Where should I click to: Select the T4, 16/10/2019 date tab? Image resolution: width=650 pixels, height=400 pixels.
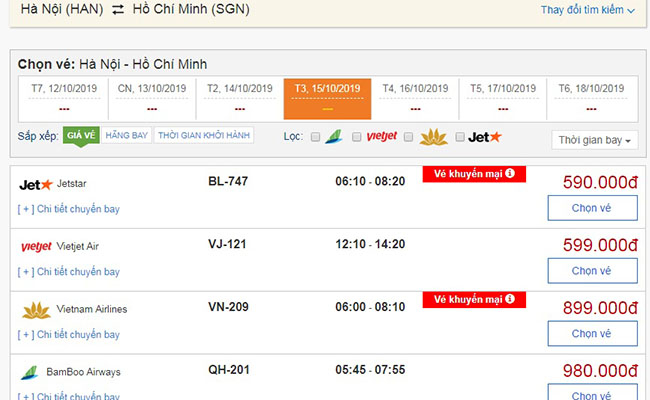point(415,97)
